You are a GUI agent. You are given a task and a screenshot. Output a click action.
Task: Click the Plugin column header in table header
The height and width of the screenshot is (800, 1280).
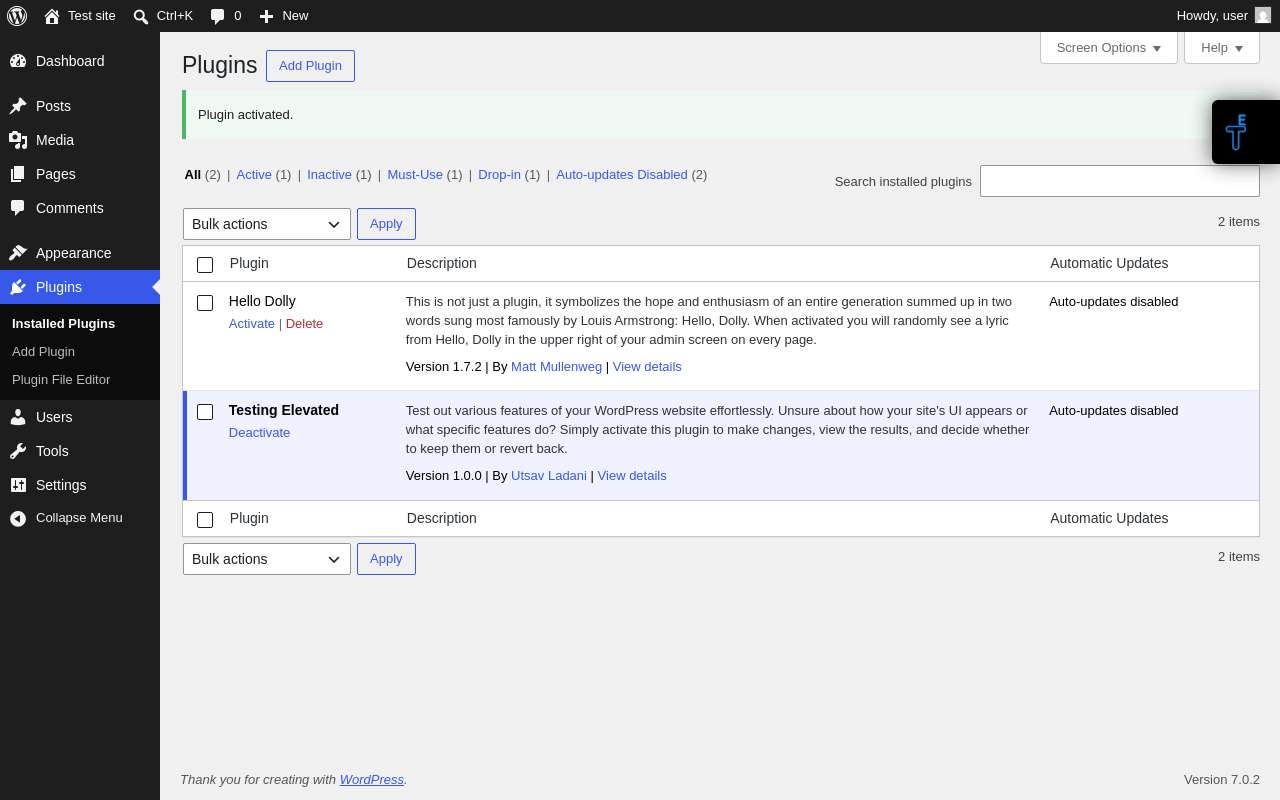point(249,263)
